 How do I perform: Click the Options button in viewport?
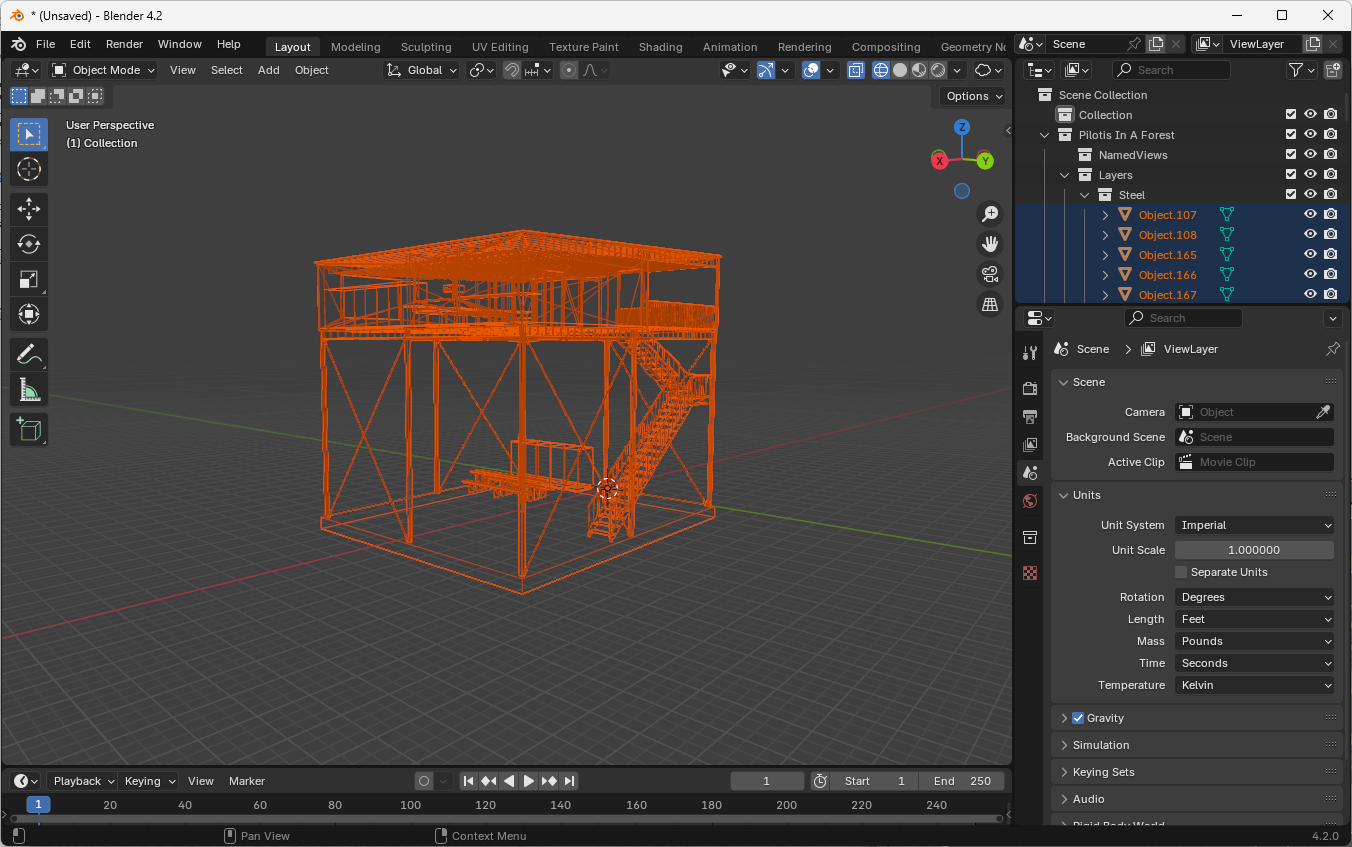point(972,96)
